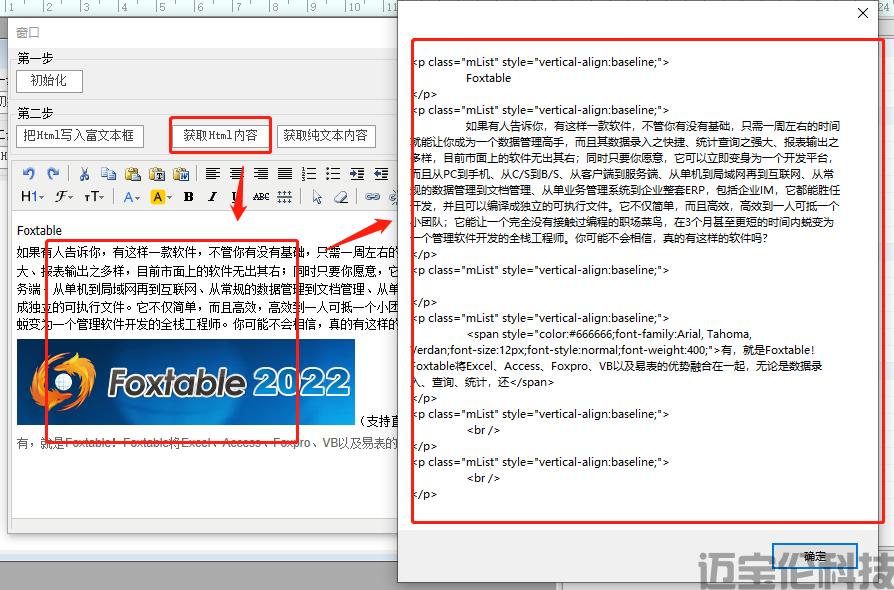Click the Foxtable 2022 banner image

coord(186,382)
